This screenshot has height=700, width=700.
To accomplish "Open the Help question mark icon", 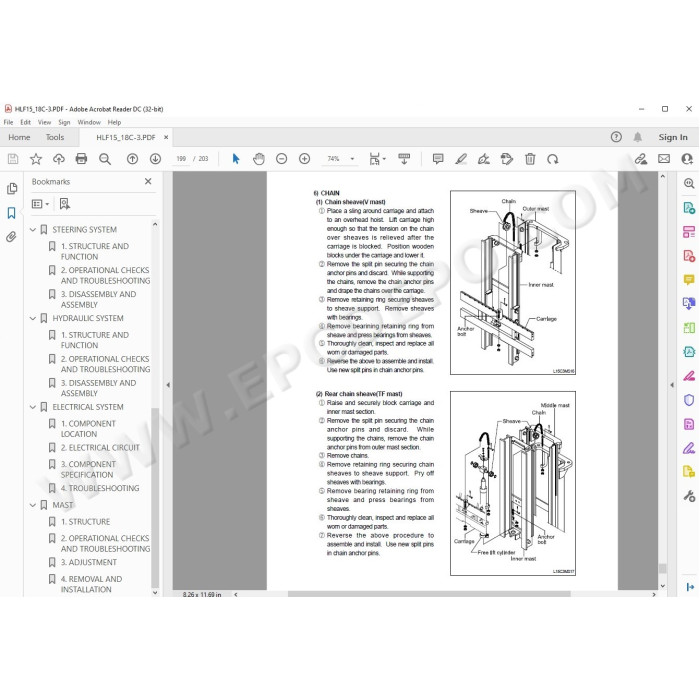I will 616,137.
